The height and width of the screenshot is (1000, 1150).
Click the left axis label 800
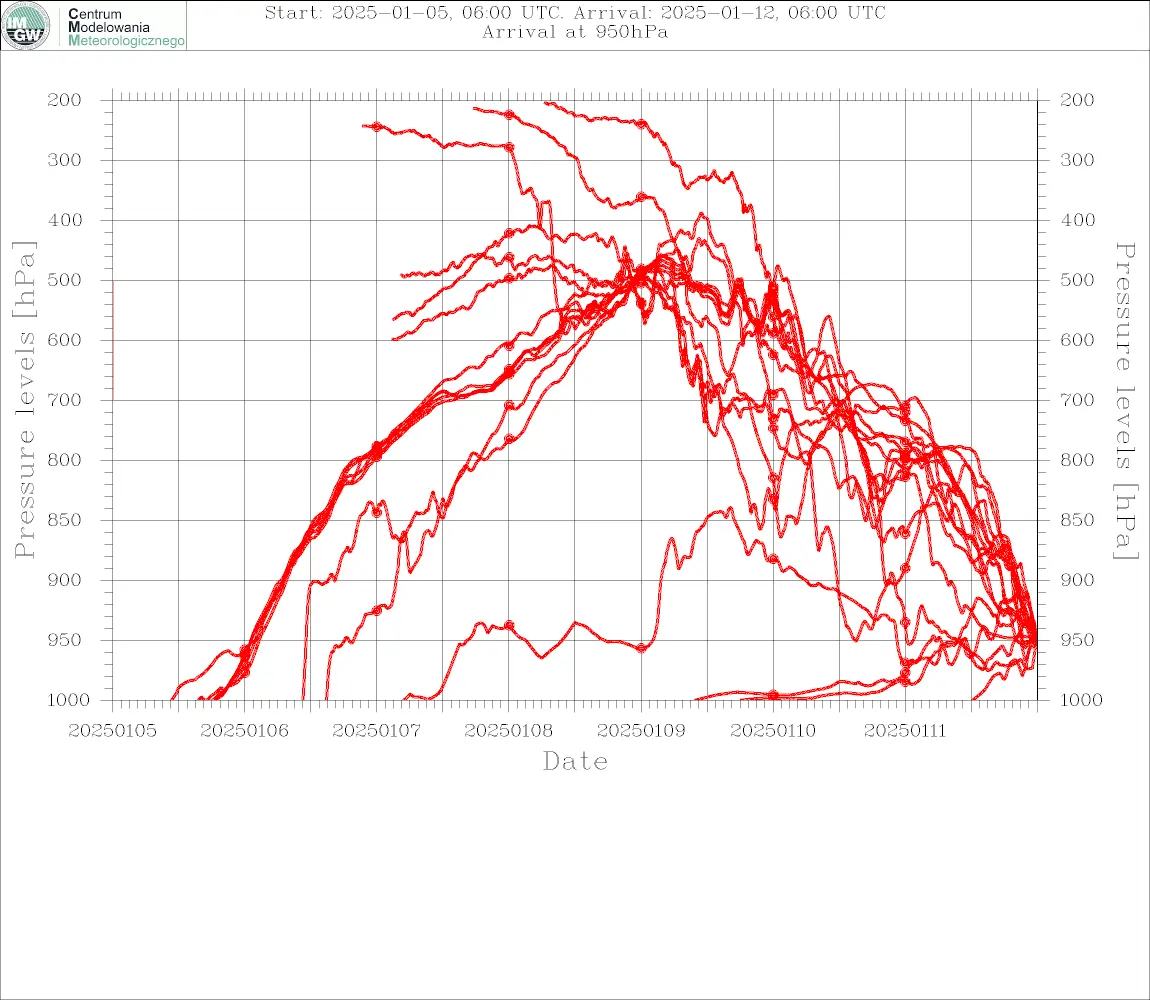point(65,460)
